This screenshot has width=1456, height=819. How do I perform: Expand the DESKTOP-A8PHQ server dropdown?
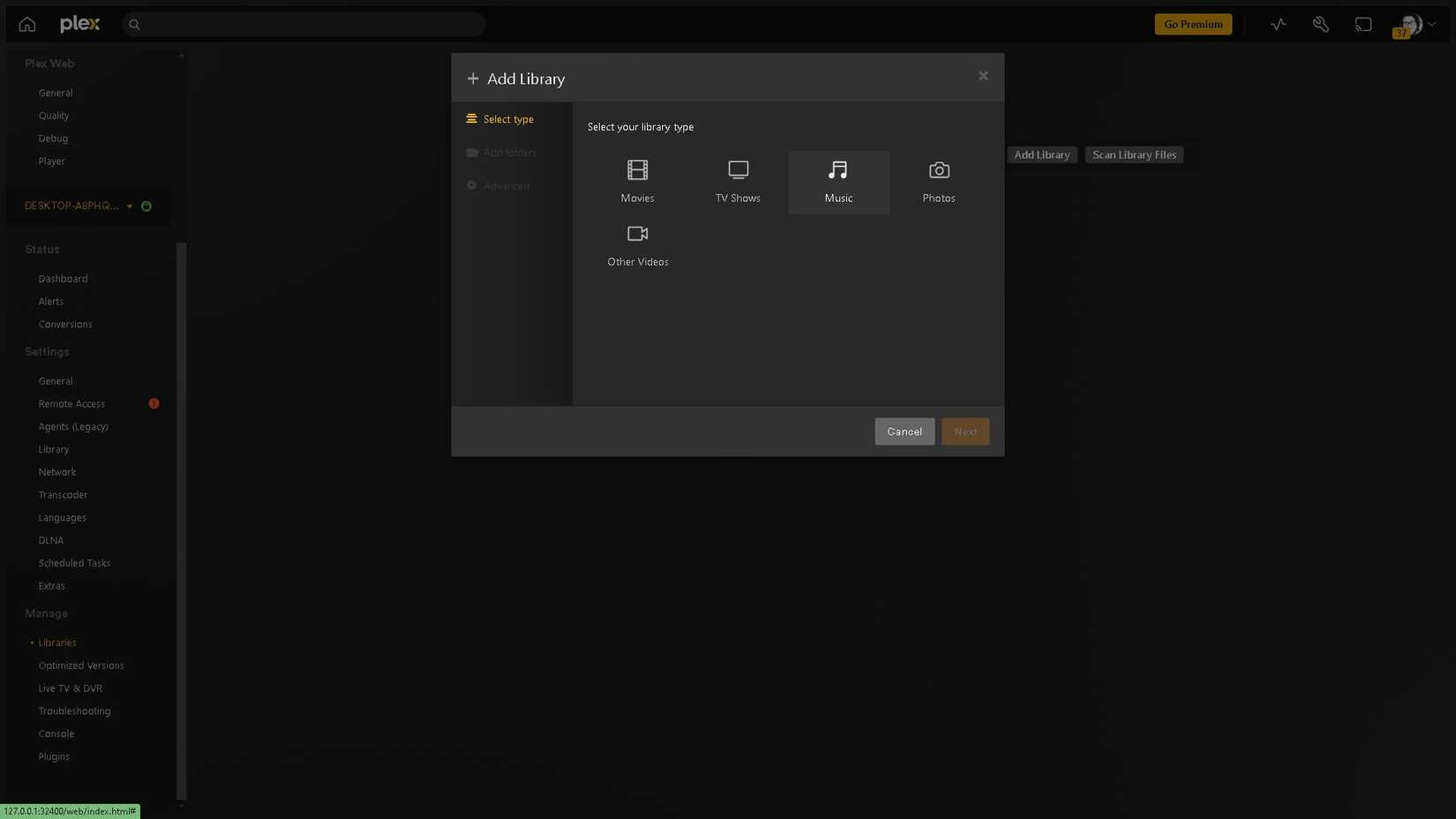click(130, 206)
